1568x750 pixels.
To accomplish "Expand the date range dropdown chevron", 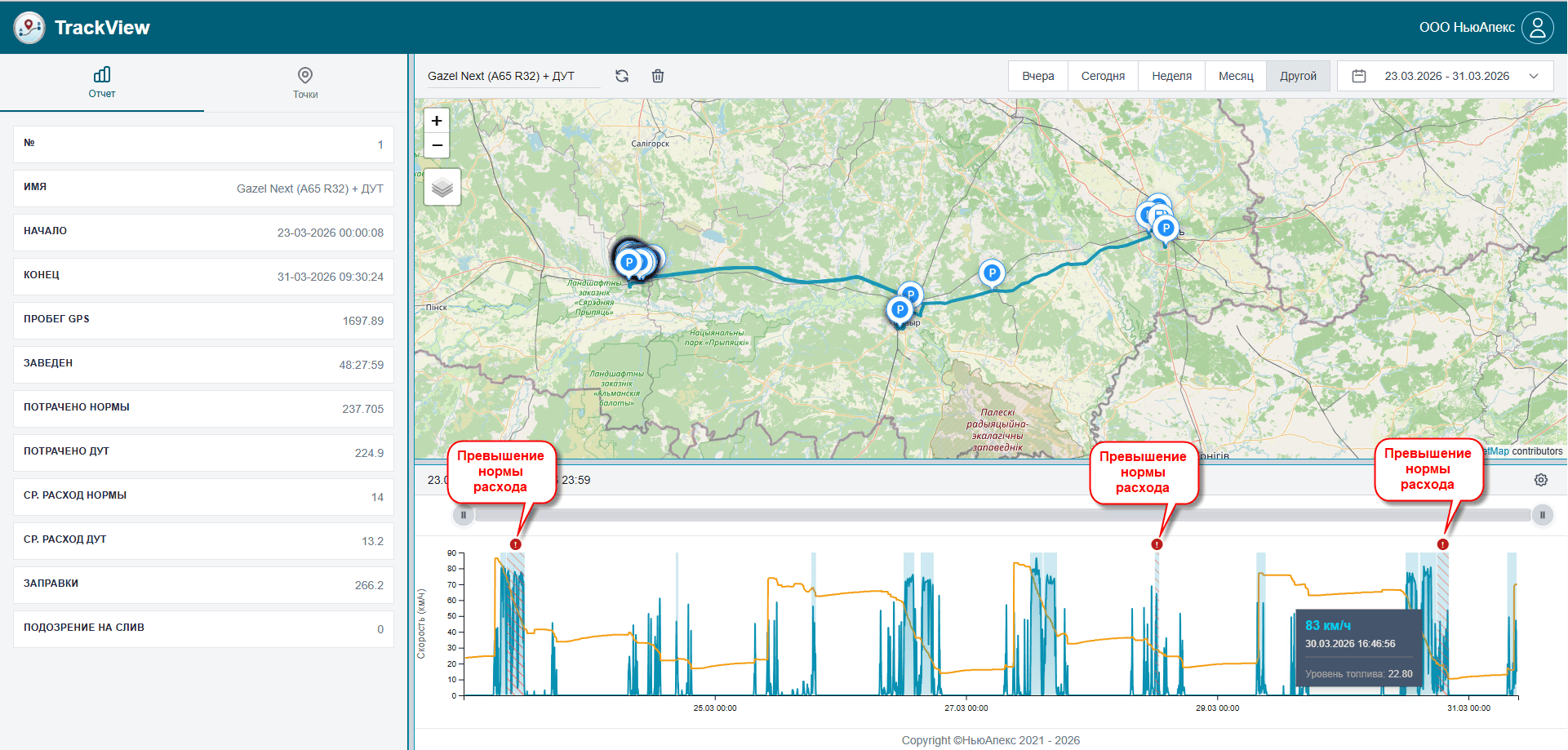I will [1534, 76].
